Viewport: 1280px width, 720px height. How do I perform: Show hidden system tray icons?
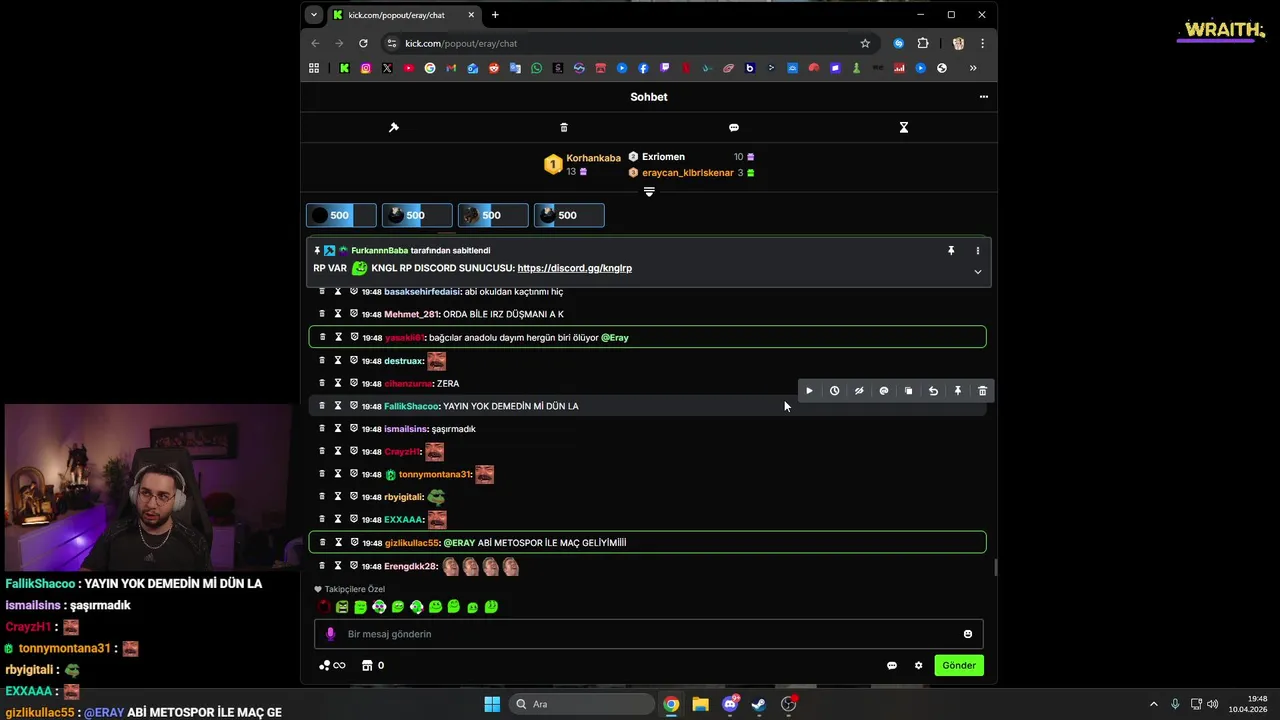coord(1153,704)
